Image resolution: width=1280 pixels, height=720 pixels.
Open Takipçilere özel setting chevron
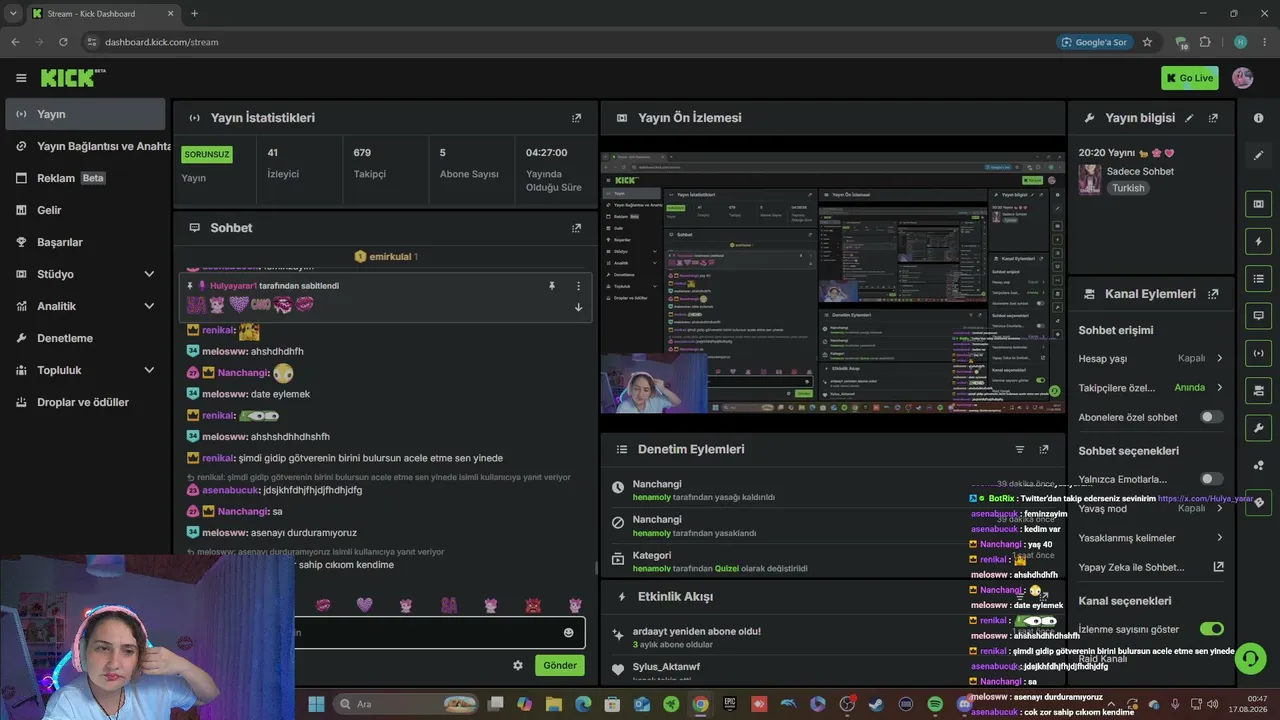[x=1219, y=387]
